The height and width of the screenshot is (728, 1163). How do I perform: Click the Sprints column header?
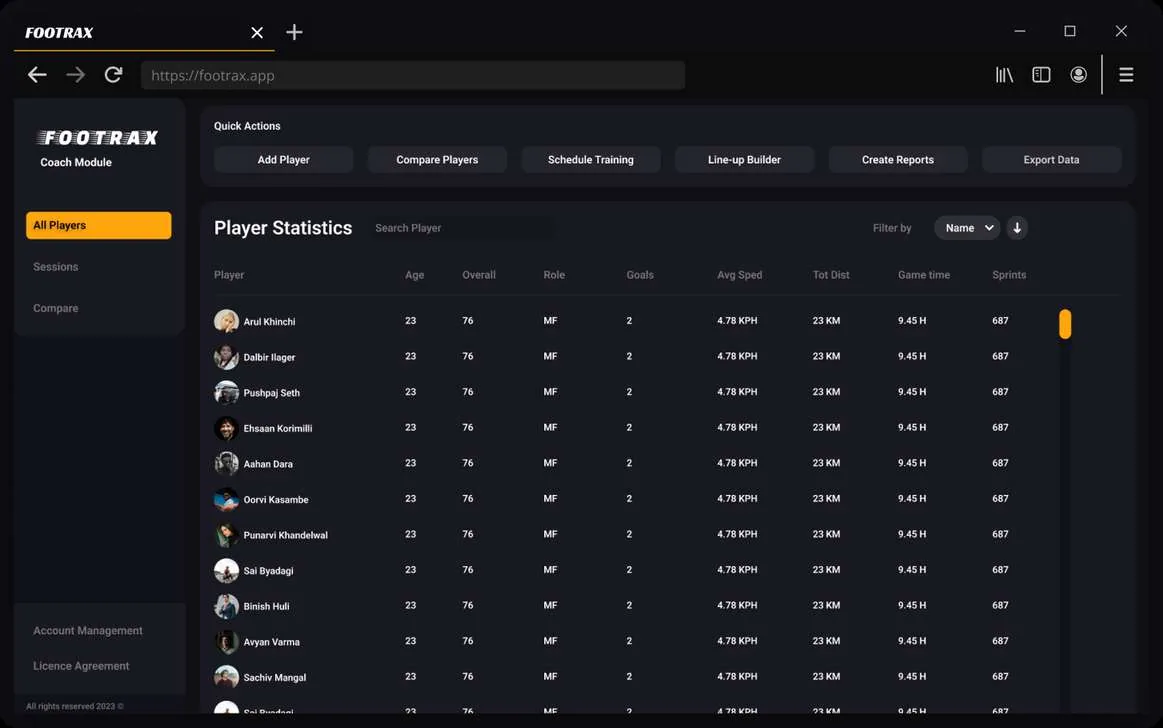1009,275
